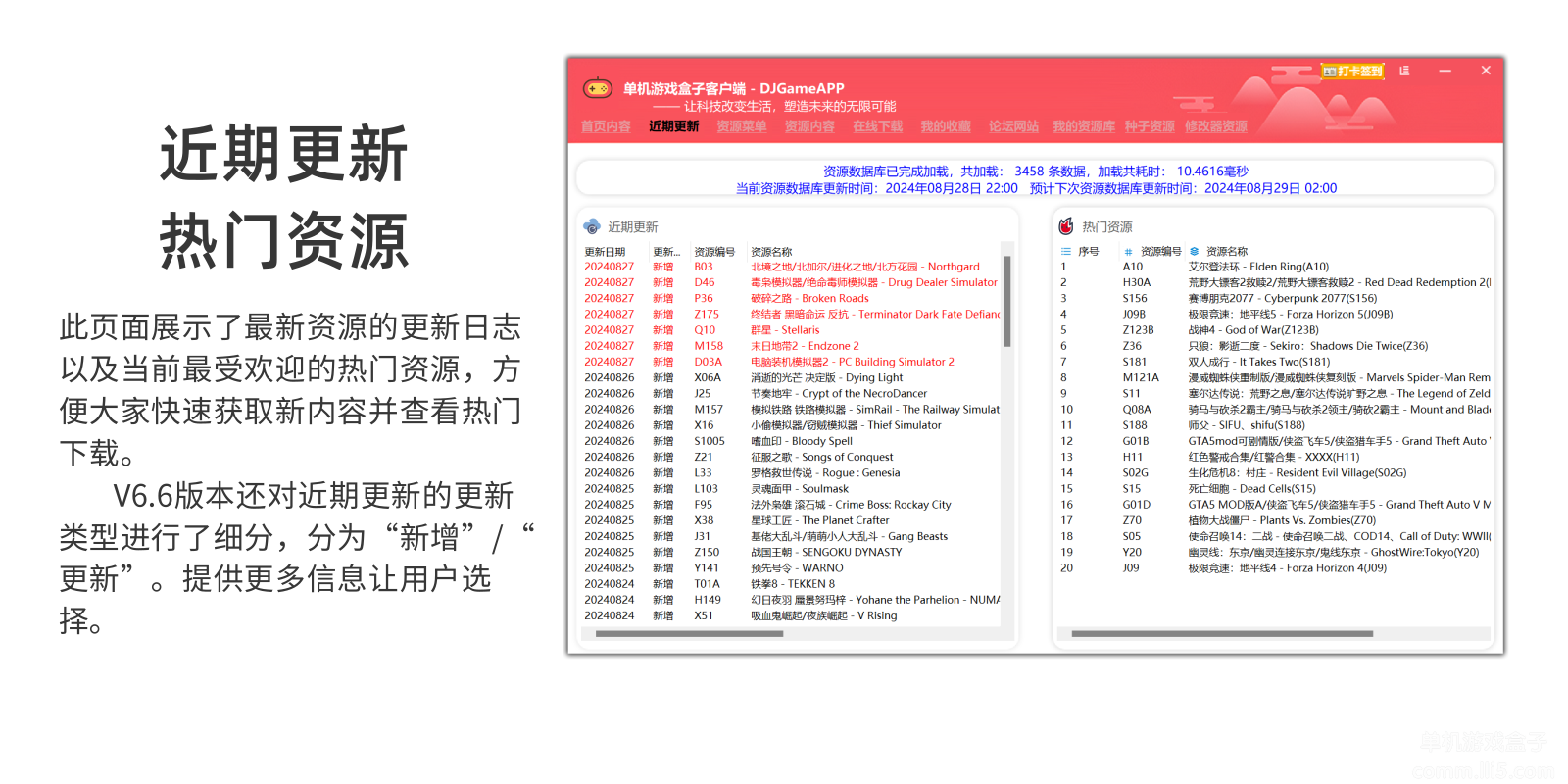1568x784 pixels.
Task: Select the Crime Boss: Rockay City row
Action: [792, 505]
